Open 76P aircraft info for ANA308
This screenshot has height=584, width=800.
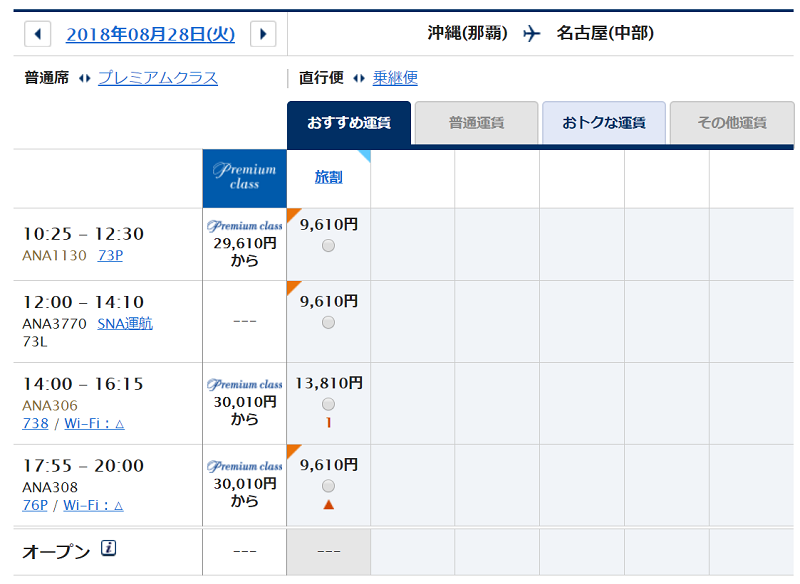[35, 505]
